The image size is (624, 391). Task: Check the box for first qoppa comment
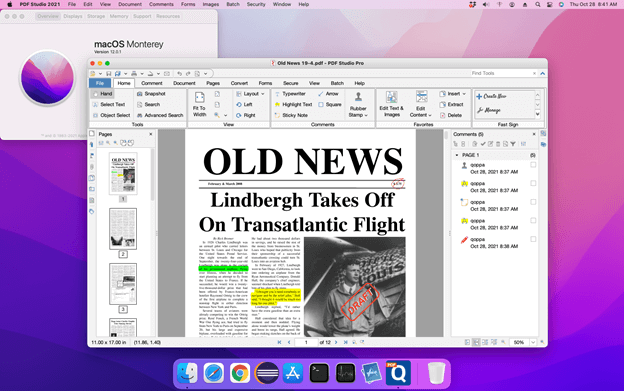[533, 165]
